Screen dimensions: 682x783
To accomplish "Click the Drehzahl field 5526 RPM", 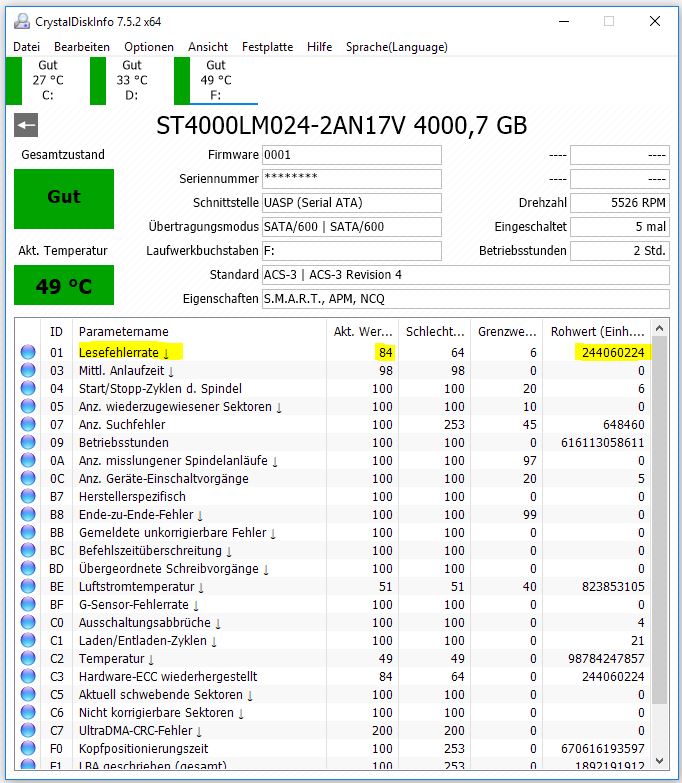I will (620, 203).
